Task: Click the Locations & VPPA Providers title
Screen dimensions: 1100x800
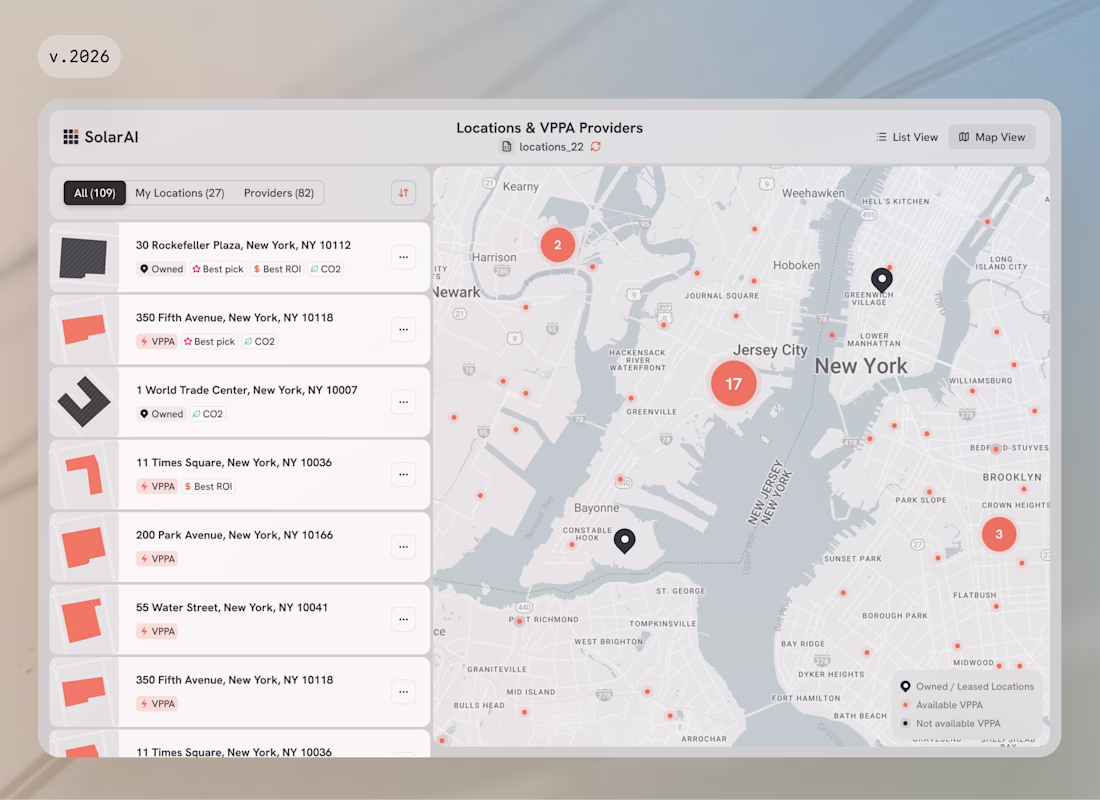Action: 549,128
